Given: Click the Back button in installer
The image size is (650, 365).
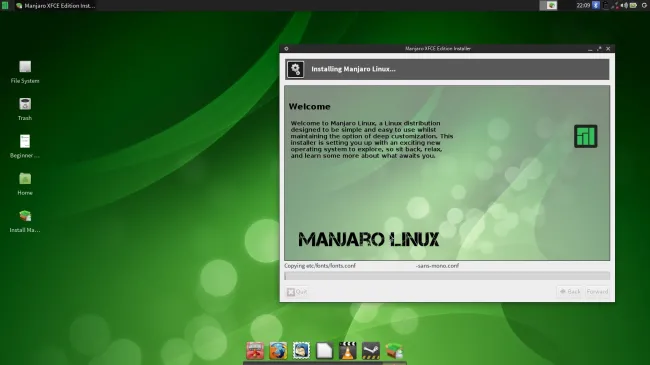Looking at the screenshot, I should pos(570,292).
